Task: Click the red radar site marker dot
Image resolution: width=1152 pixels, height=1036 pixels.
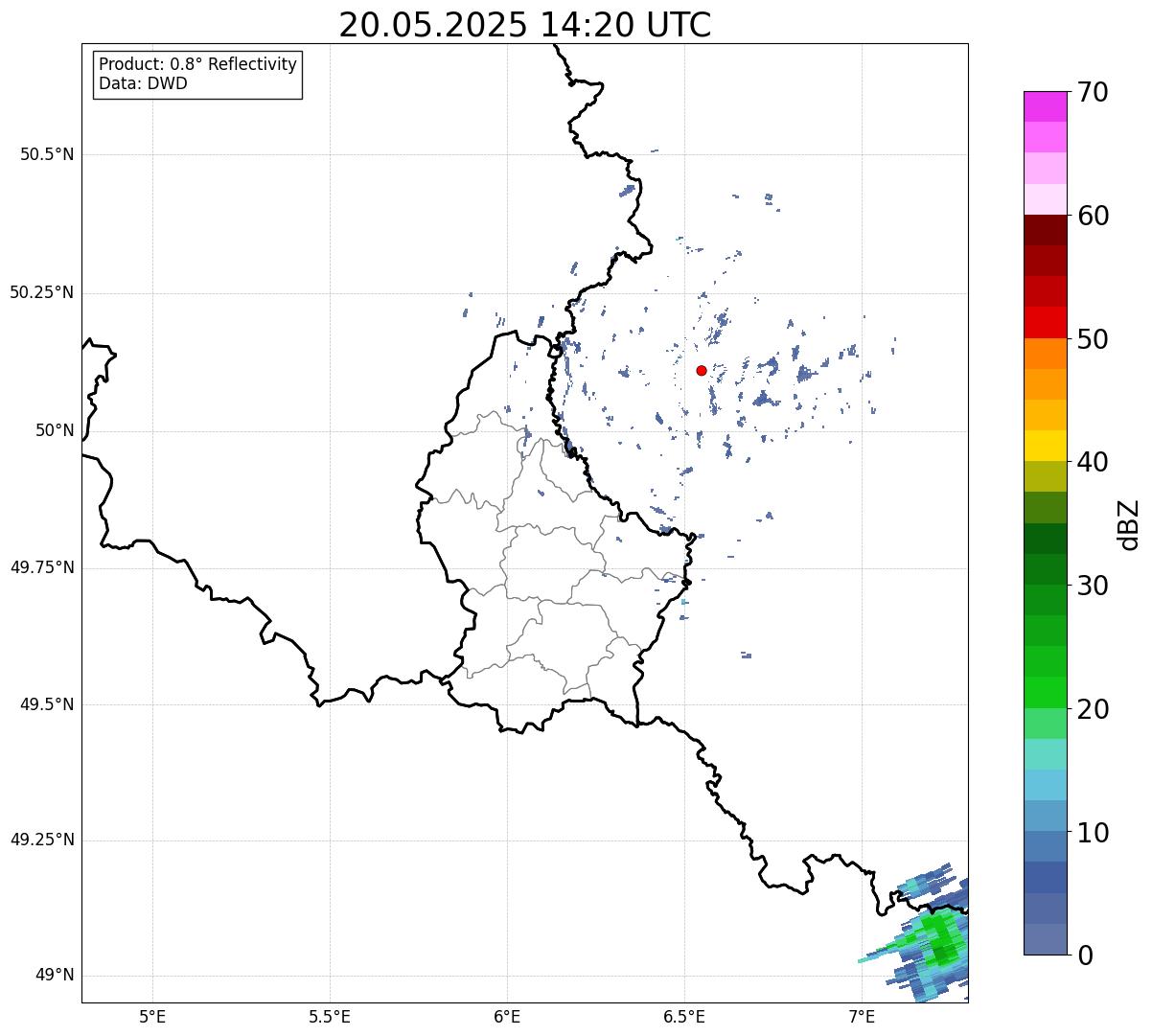Action: pyautogui.click(x=702, y=370)
